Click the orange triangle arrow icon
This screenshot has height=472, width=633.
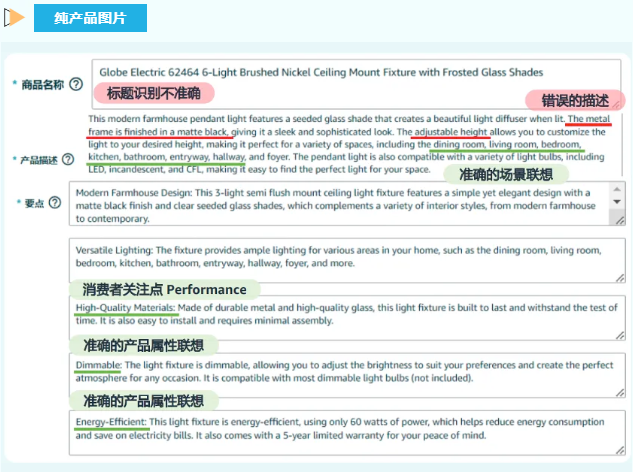[15, 17]
